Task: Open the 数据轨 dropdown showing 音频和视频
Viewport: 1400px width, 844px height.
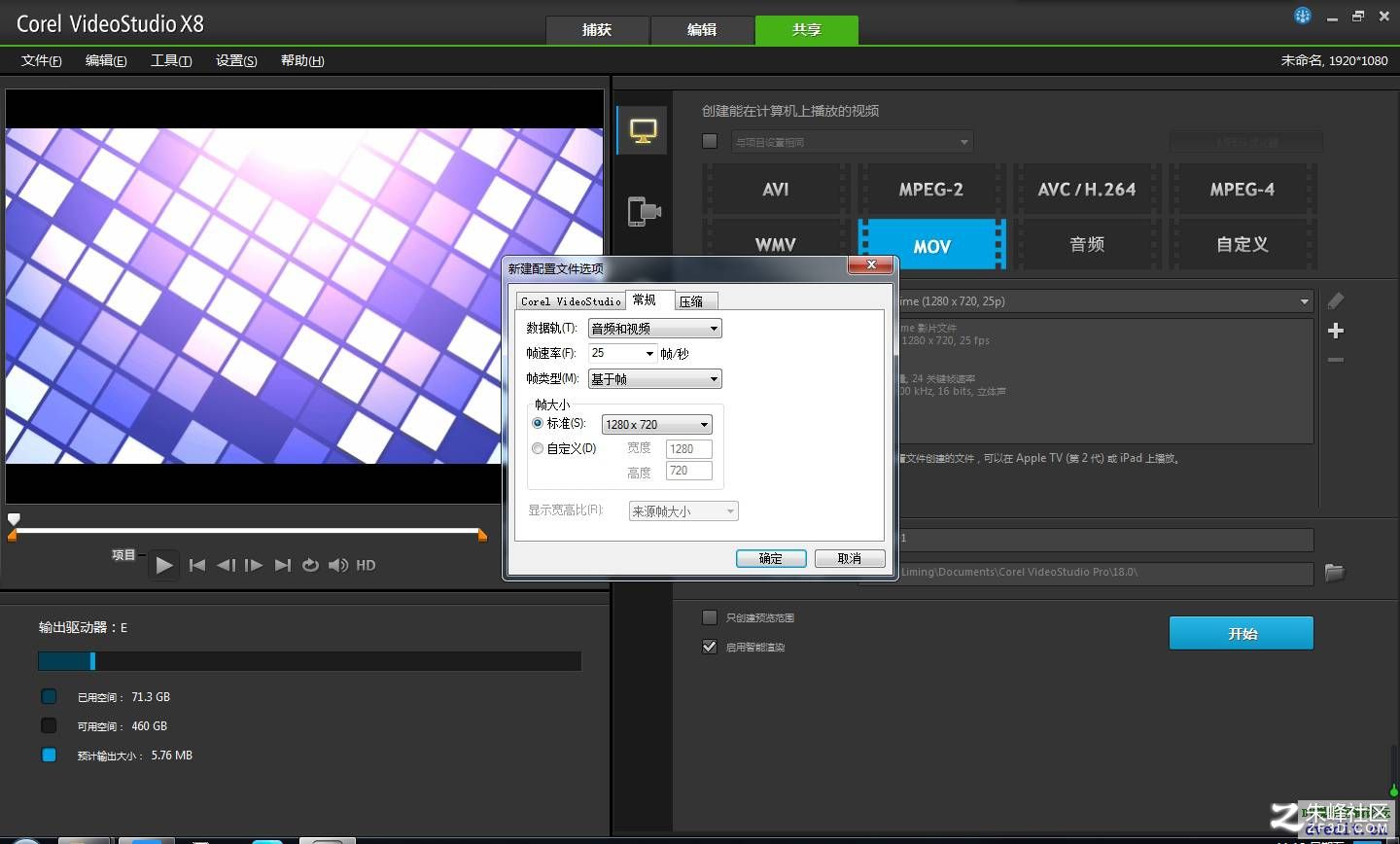Action: (x=654, y=329)
